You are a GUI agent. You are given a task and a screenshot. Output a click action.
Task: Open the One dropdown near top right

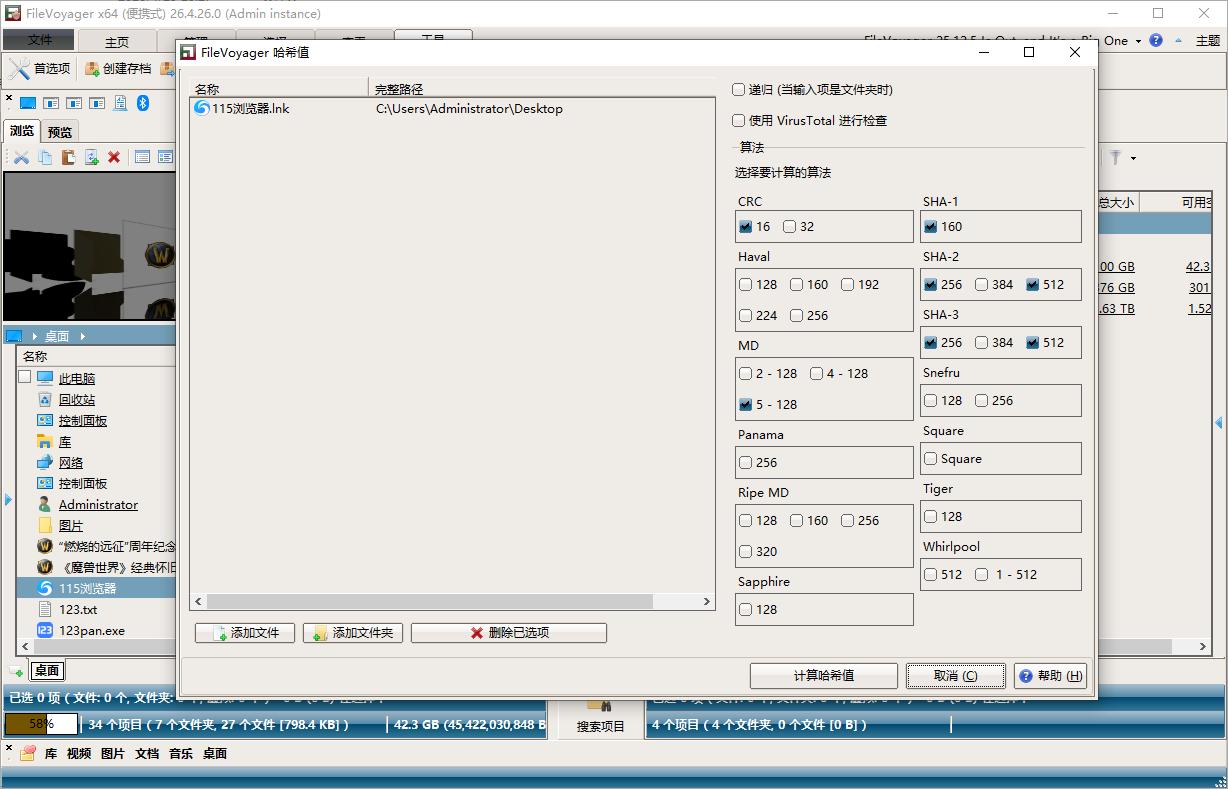point(1122,41)
